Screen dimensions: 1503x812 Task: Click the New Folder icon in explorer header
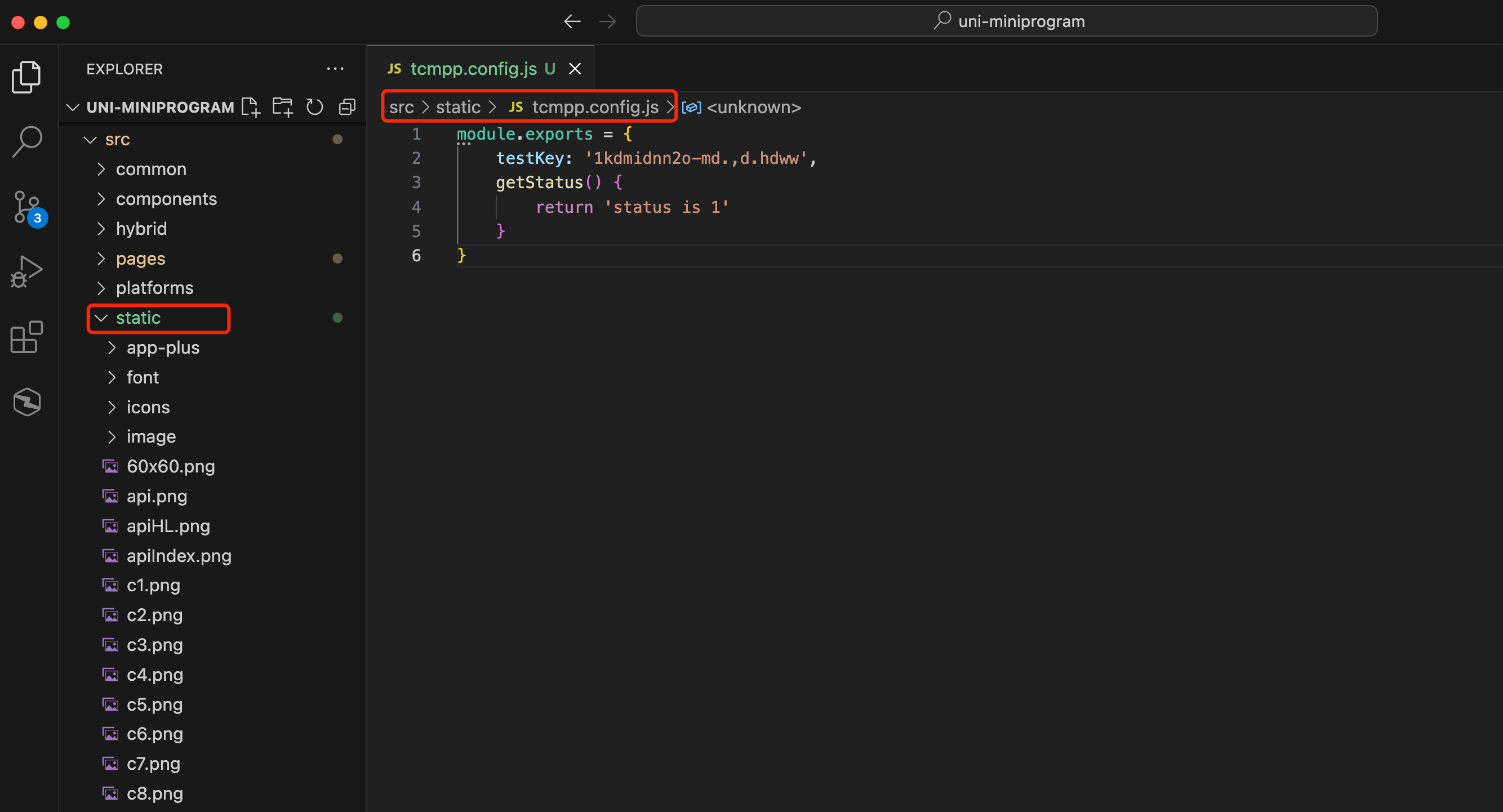(x=283, y=108)
